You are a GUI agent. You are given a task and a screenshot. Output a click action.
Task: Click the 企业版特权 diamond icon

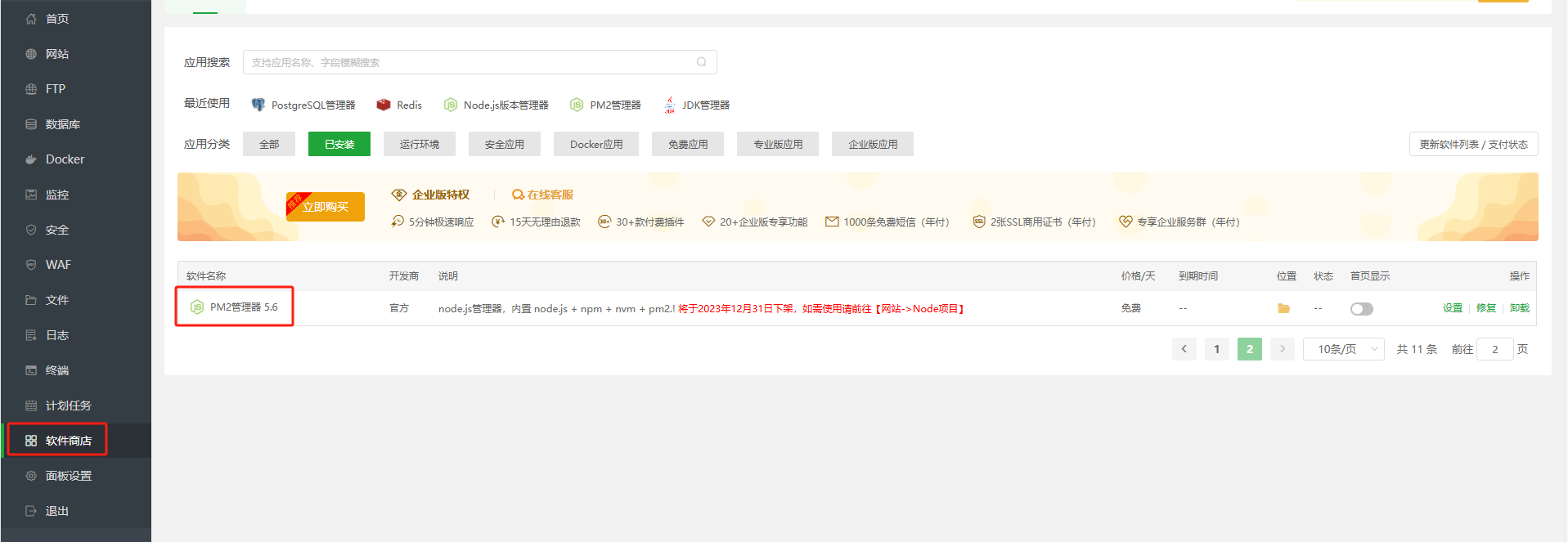[399, 195]
